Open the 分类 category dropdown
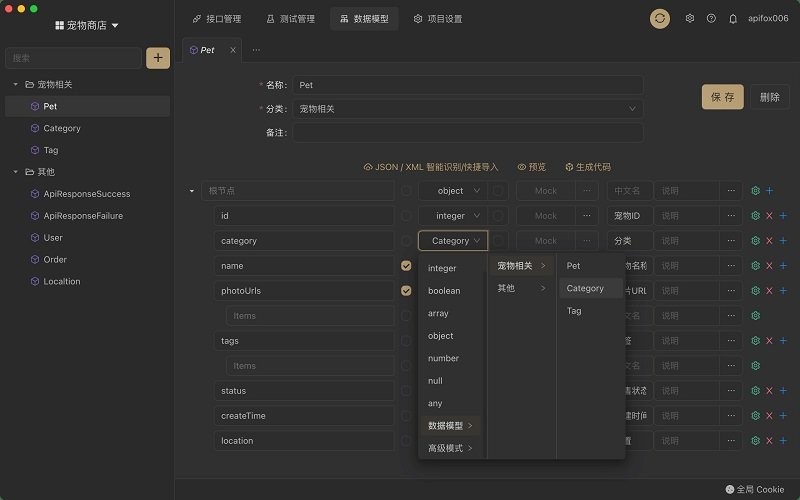Screen dimensions: 800x500 coord(468,108)
